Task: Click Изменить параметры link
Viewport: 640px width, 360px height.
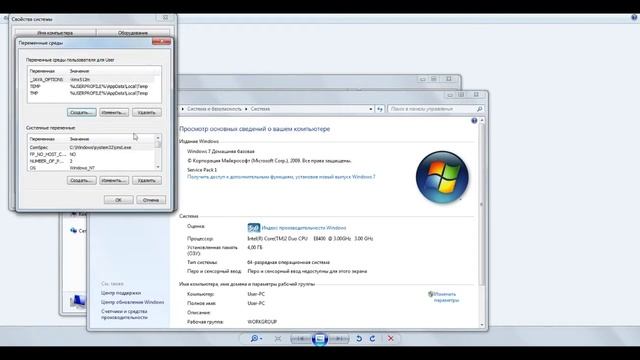Action: (446, 297)
